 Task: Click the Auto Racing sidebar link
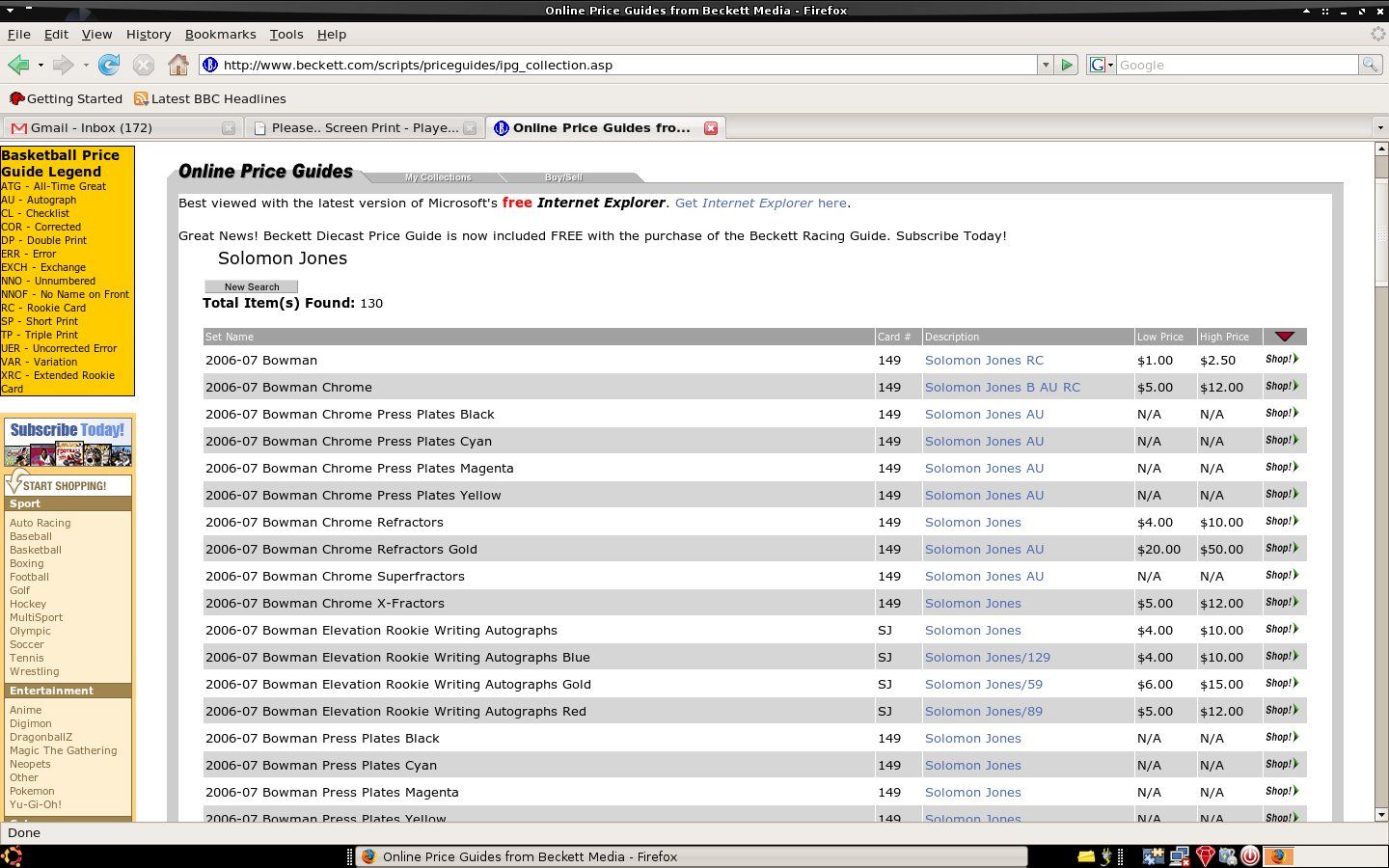coord(40,523)
